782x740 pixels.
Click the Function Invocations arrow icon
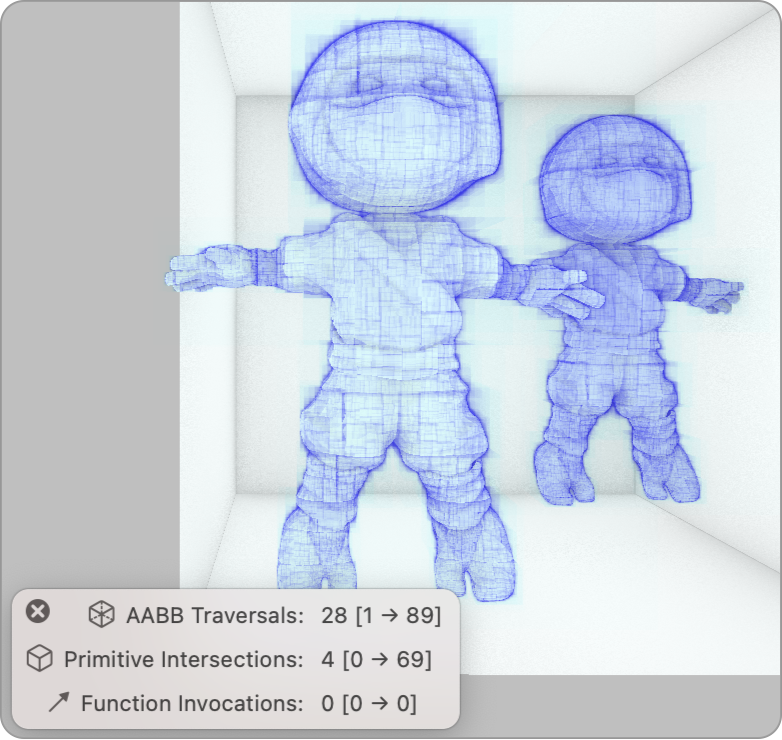58,703
